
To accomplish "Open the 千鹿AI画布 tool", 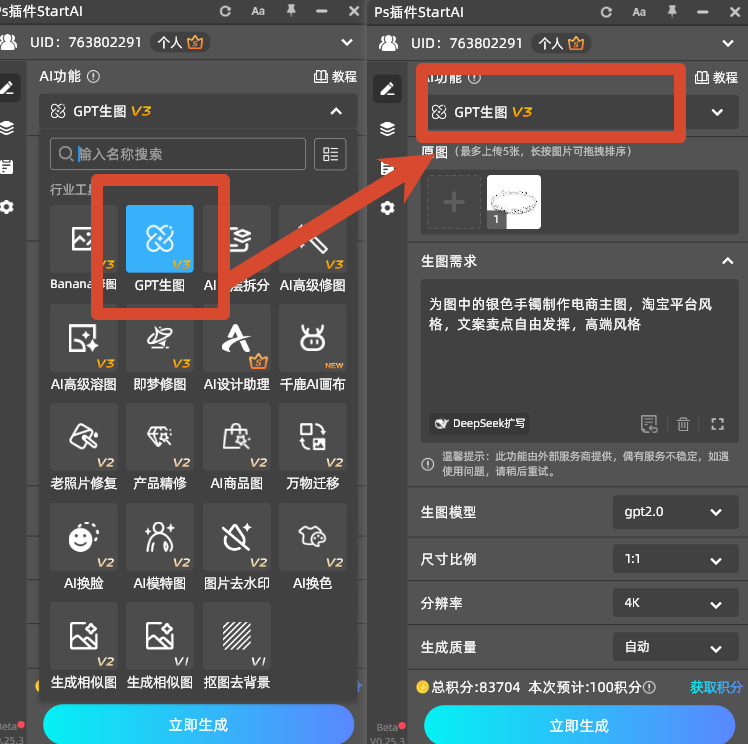I will coord(313,338).
